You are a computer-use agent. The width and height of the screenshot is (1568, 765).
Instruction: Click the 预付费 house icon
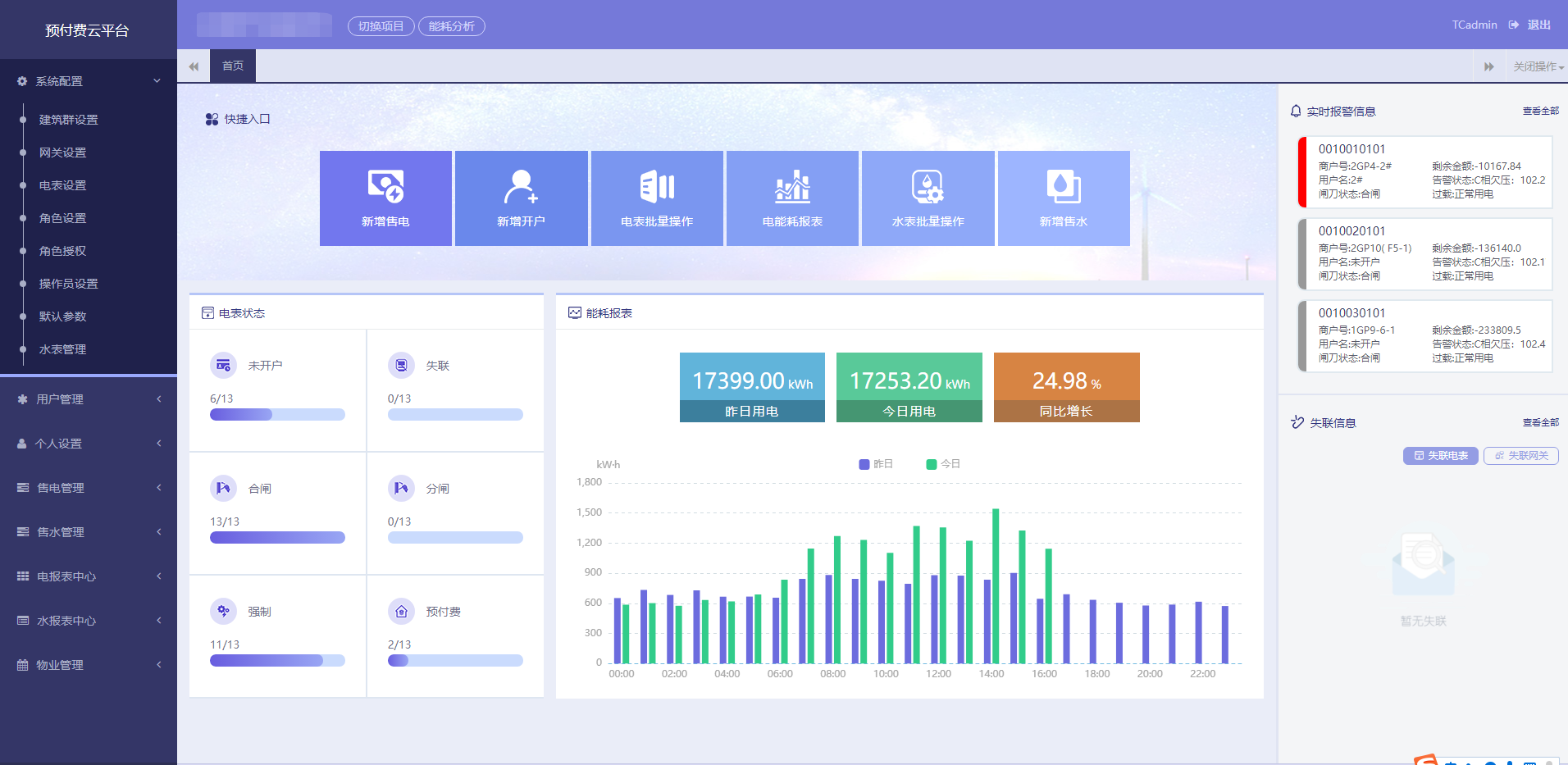[401, 612]
